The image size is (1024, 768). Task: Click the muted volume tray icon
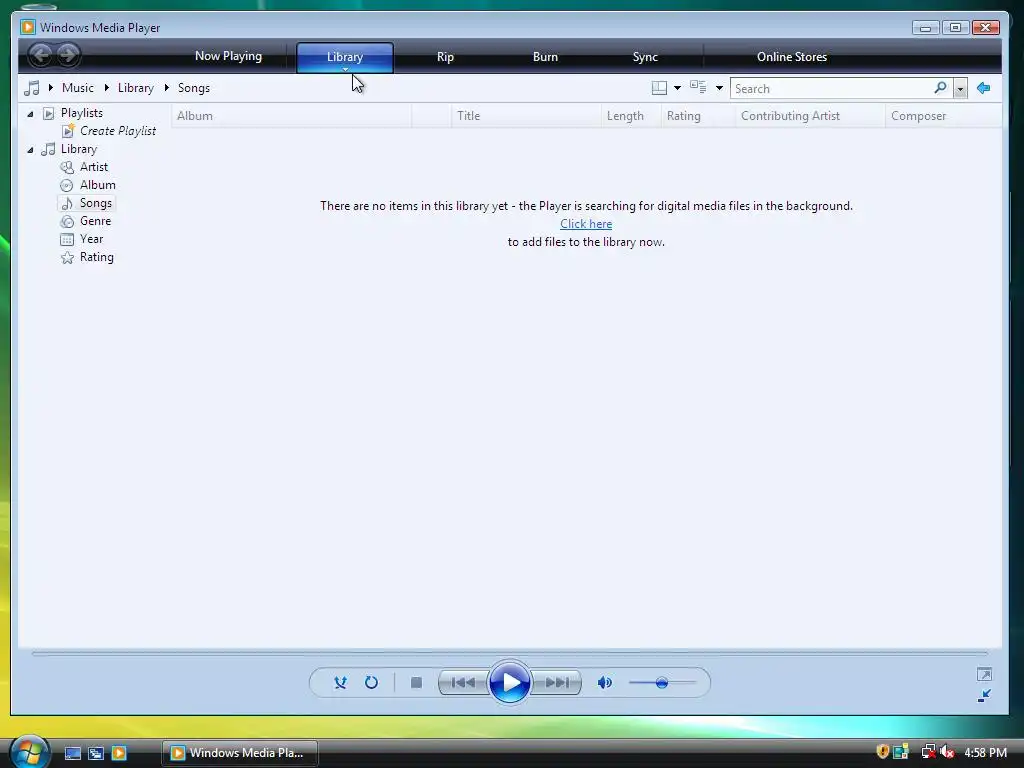pos(947,752)
